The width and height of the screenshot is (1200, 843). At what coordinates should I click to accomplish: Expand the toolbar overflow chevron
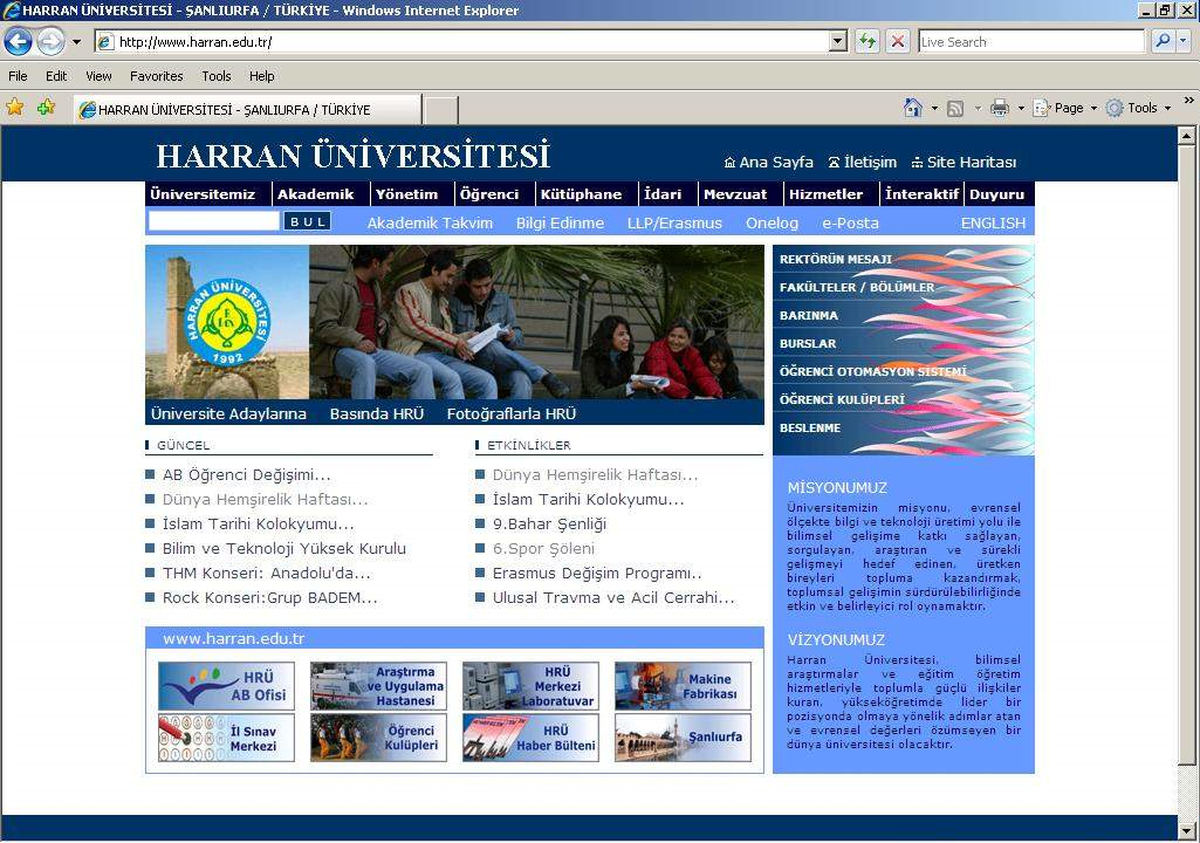(x=1189, y=100)
